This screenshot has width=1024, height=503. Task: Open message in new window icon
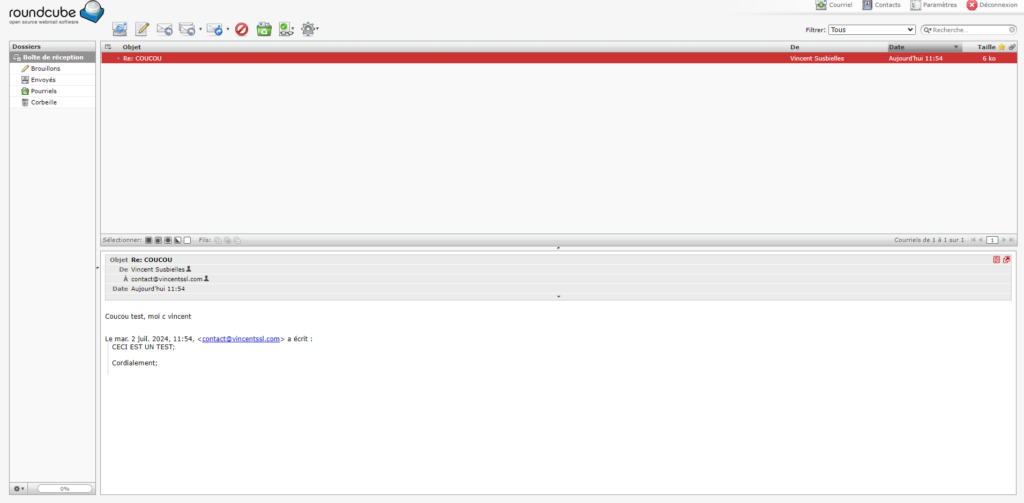(x=1006, y=259)
